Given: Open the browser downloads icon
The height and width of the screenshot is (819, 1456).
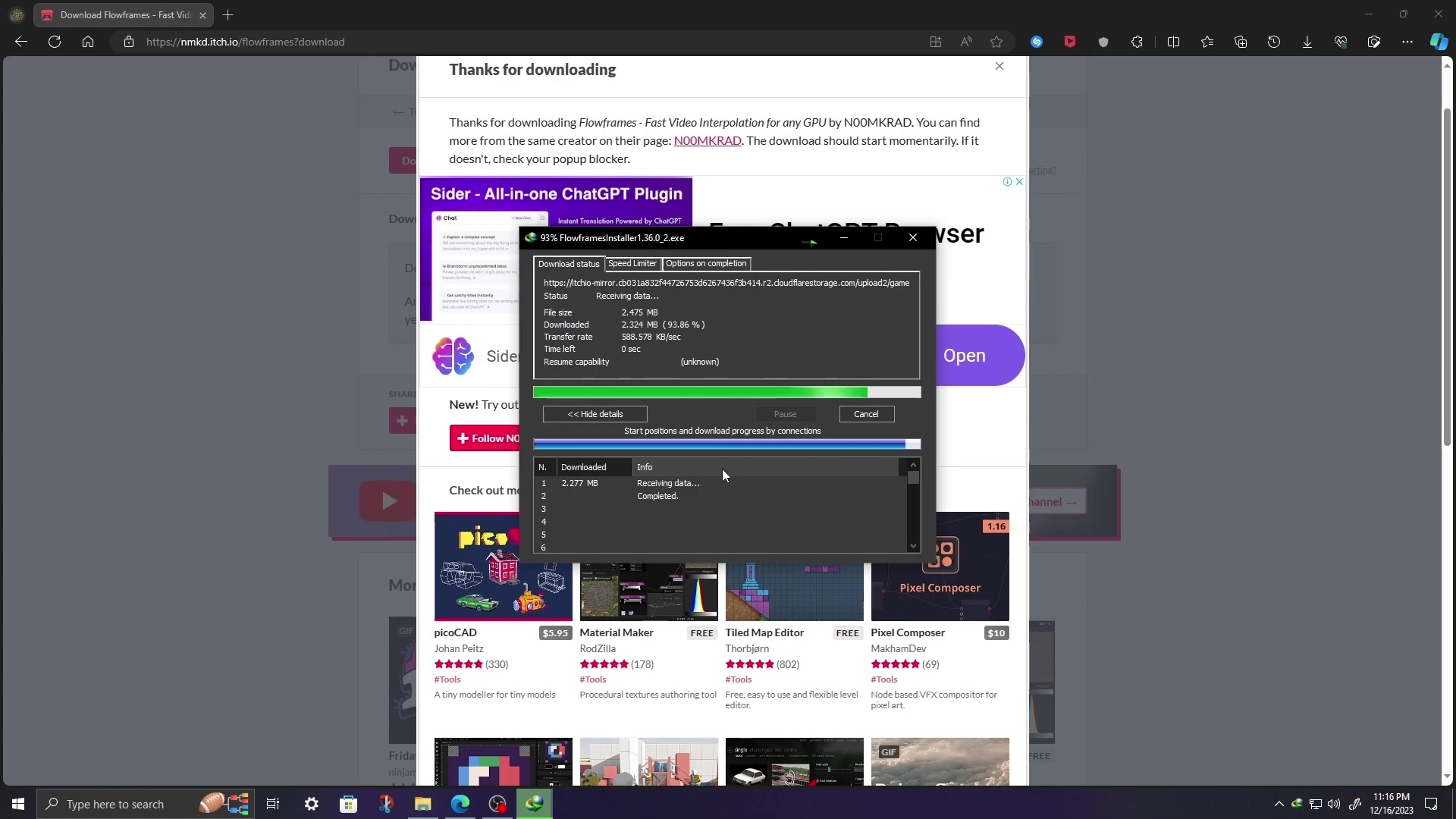Looking at the screenshot, I should (x=1307, y=42).
